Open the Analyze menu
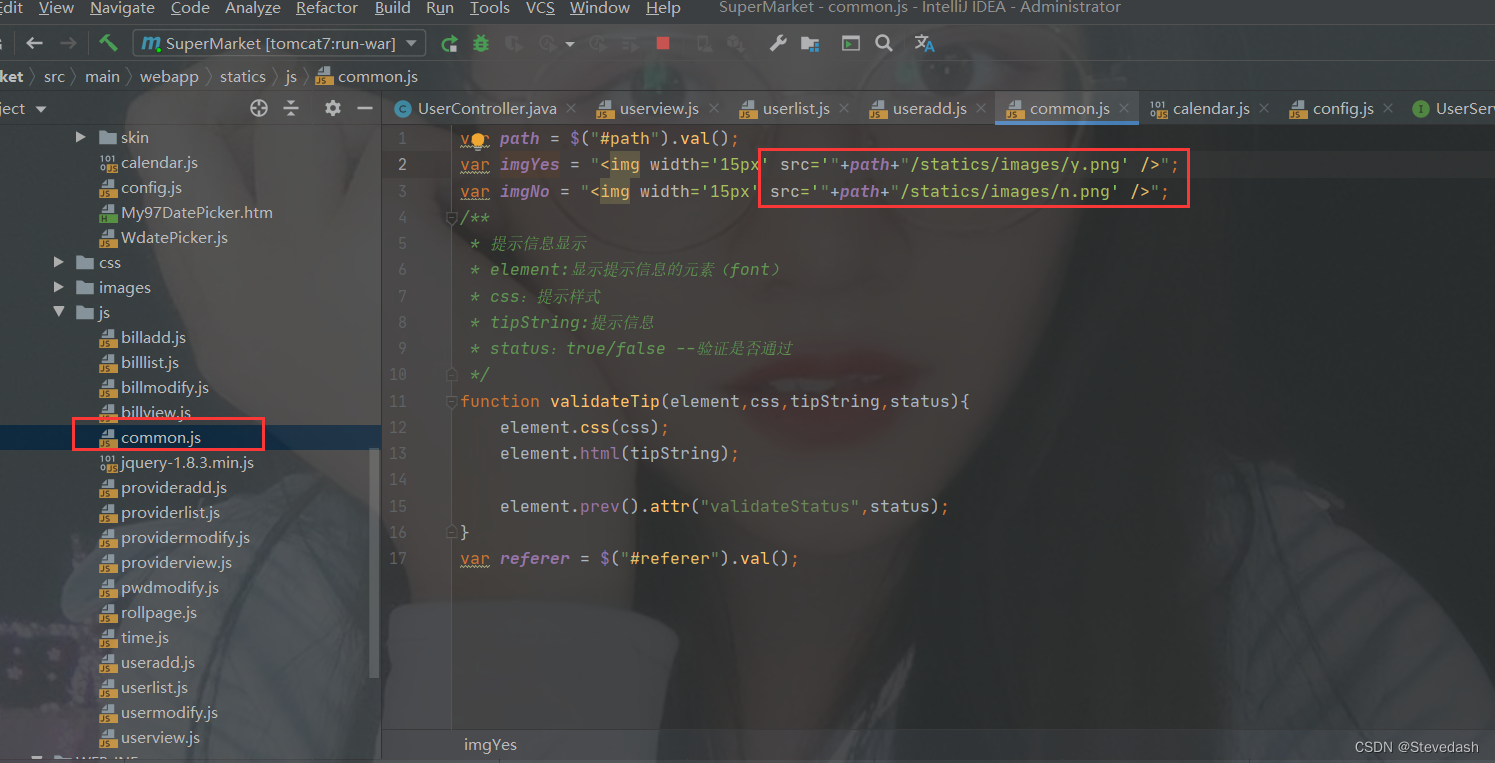 click(253, 8)
